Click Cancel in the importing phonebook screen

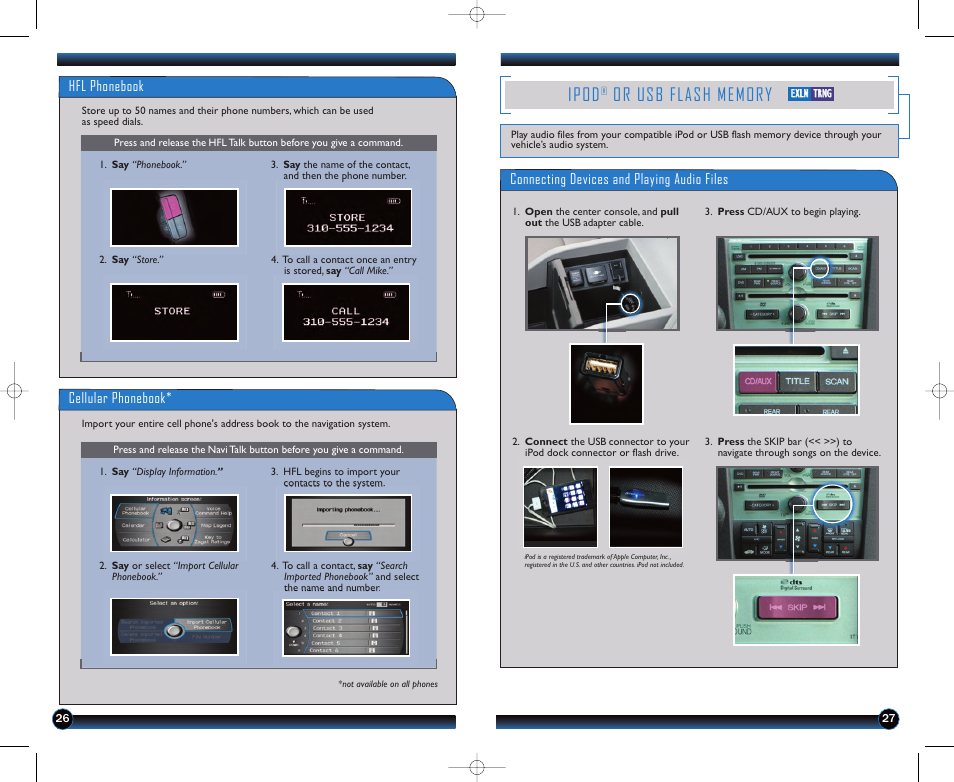[x=348, y=536]
